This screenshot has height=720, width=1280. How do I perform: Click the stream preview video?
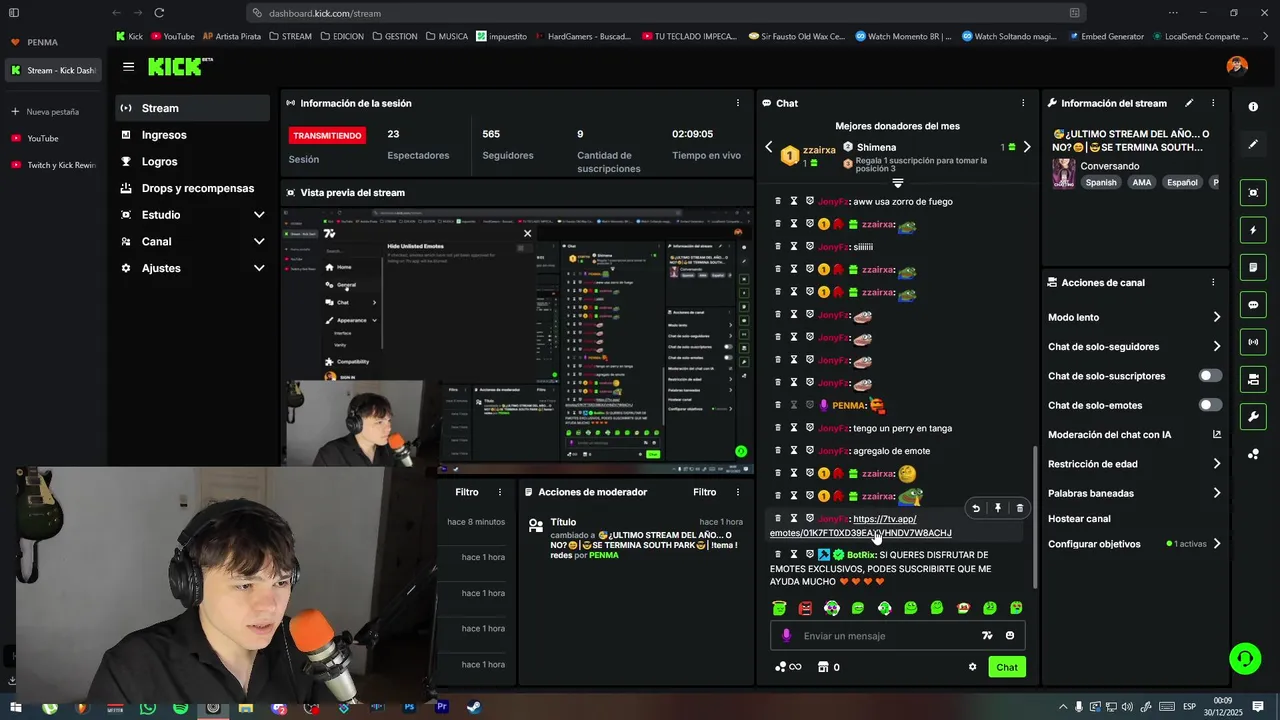[x=517, y=340]
